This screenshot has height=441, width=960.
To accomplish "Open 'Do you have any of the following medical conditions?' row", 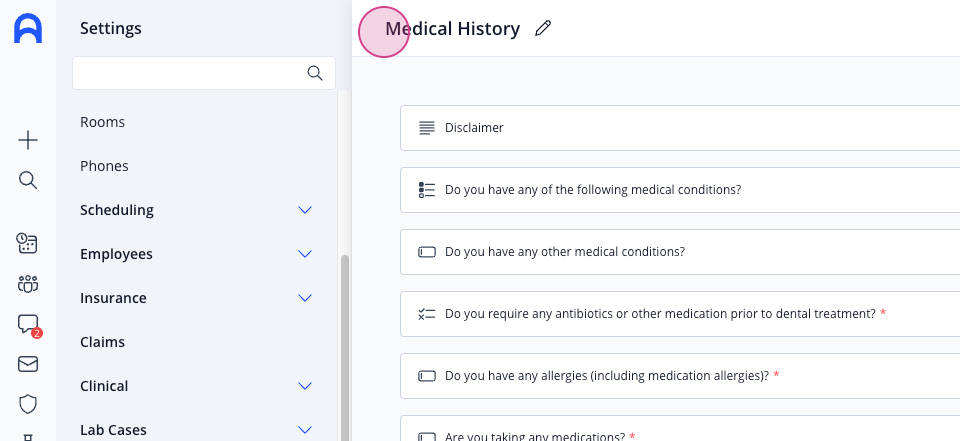I will pyautogui.click(x=680, y=190).
